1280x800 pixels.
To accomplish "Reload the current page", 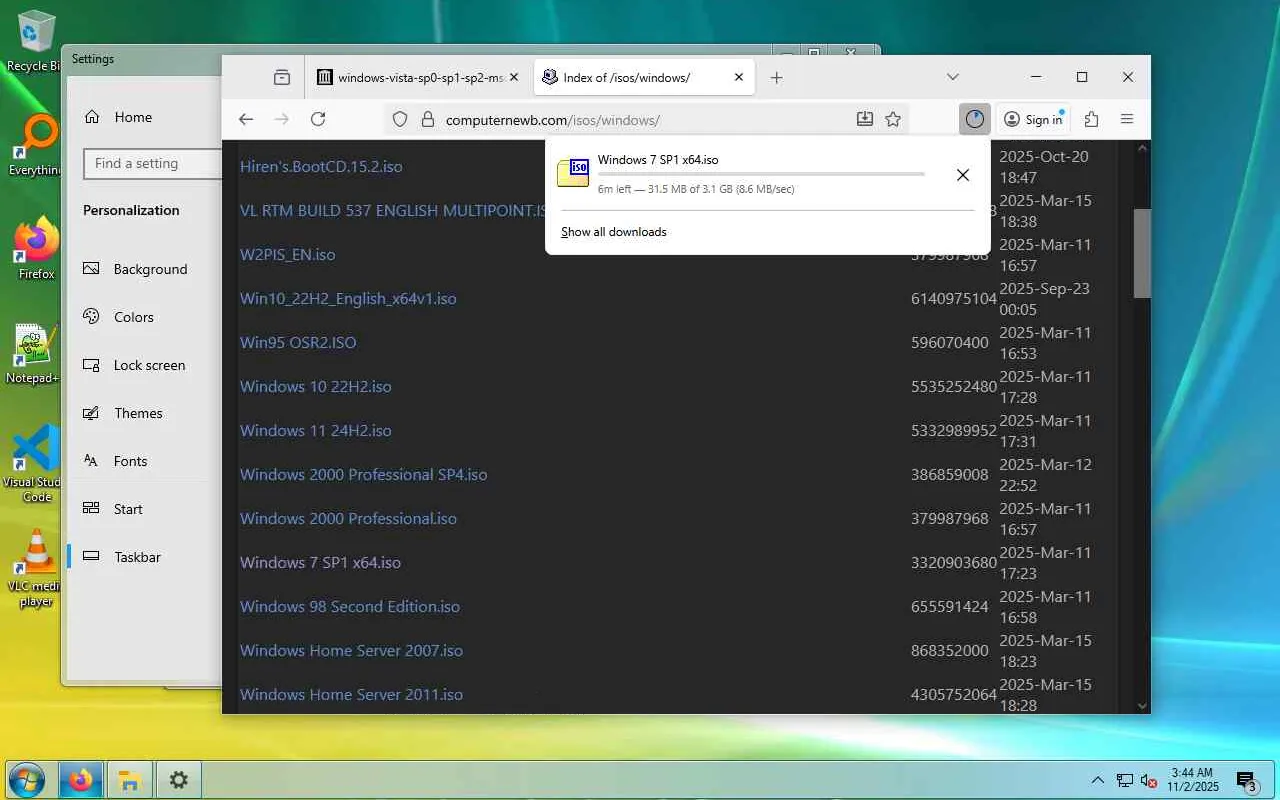I will [318, 119].
